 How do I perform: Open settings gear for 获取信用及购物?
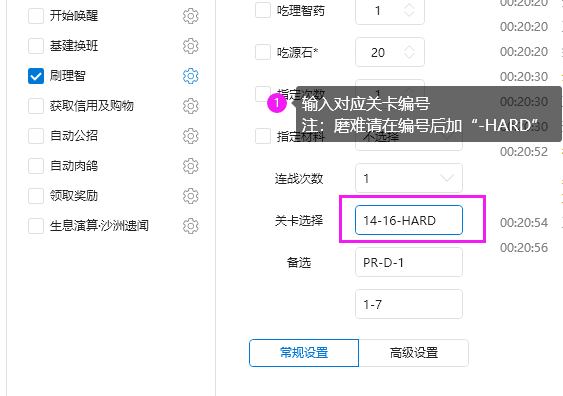190,106
